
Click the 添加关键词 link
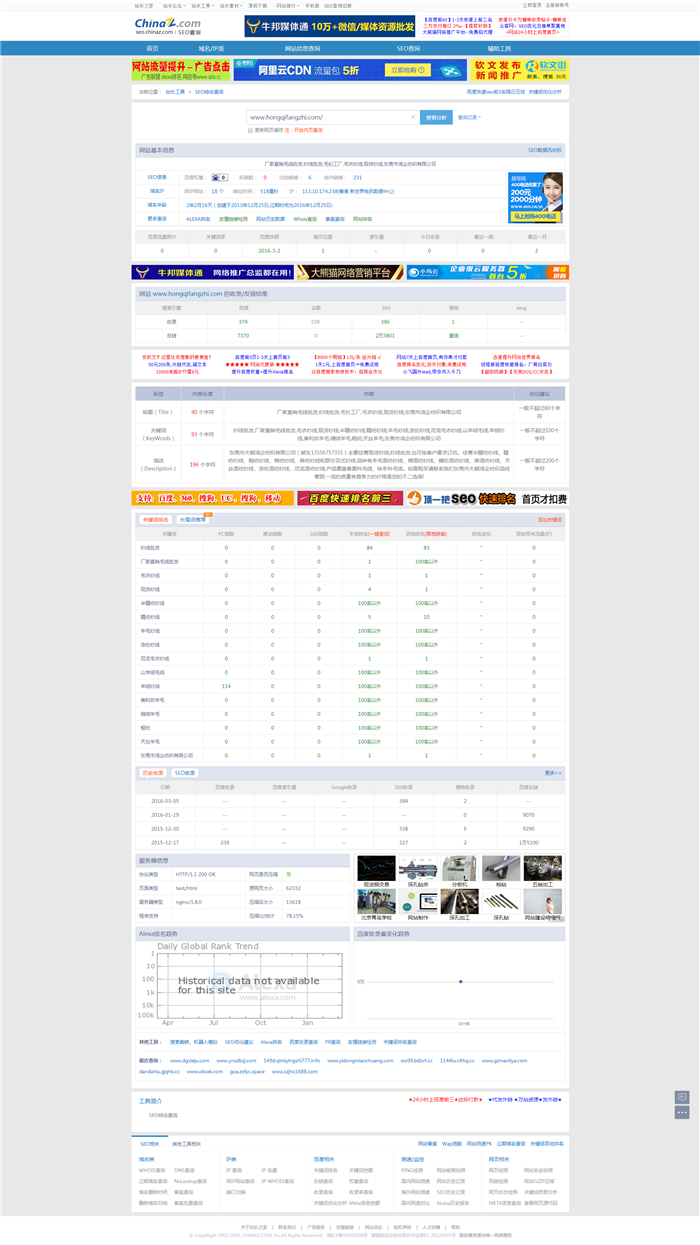pos(549,520)
